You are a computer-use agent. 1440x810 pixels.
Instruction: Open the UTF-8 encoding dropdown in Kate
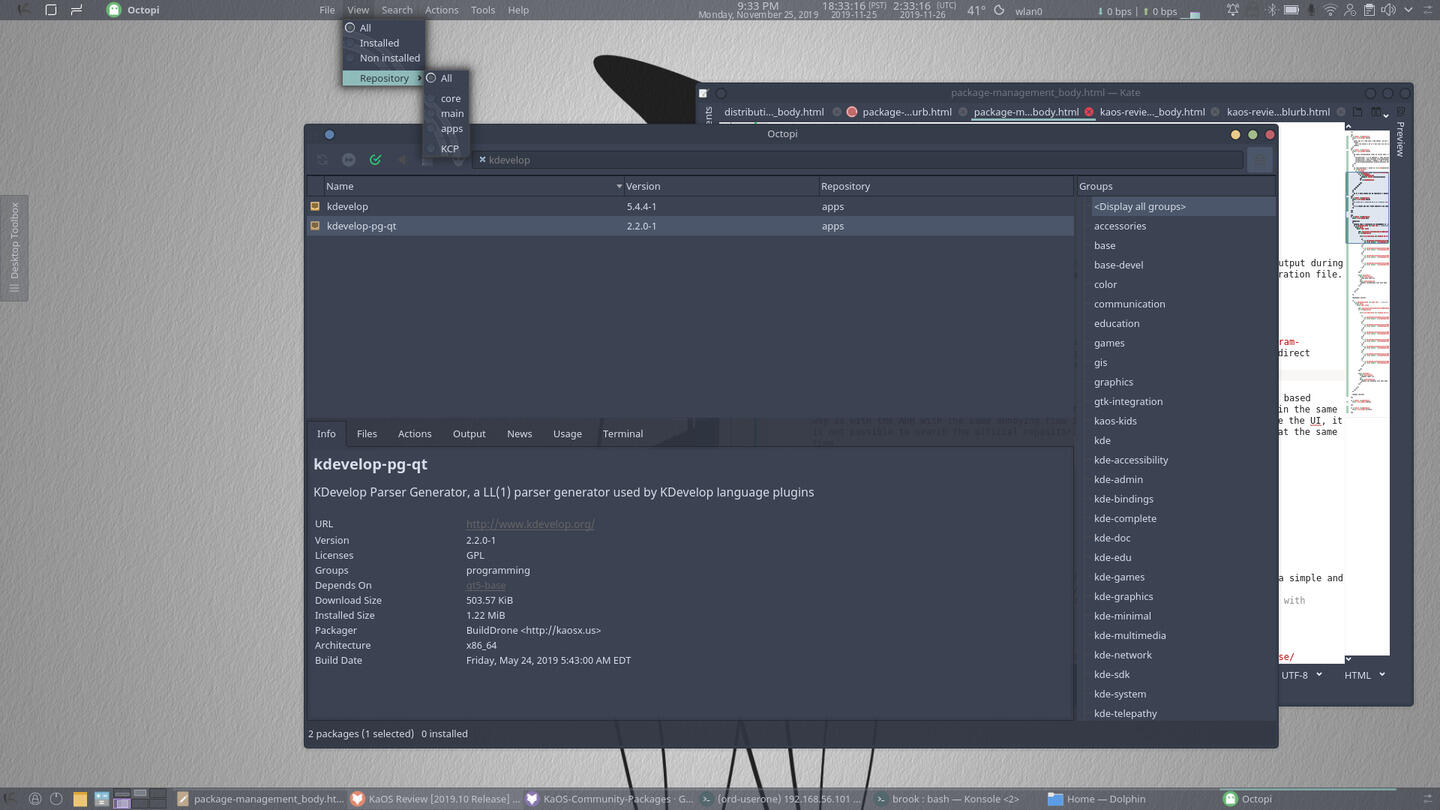point(1301,675)
